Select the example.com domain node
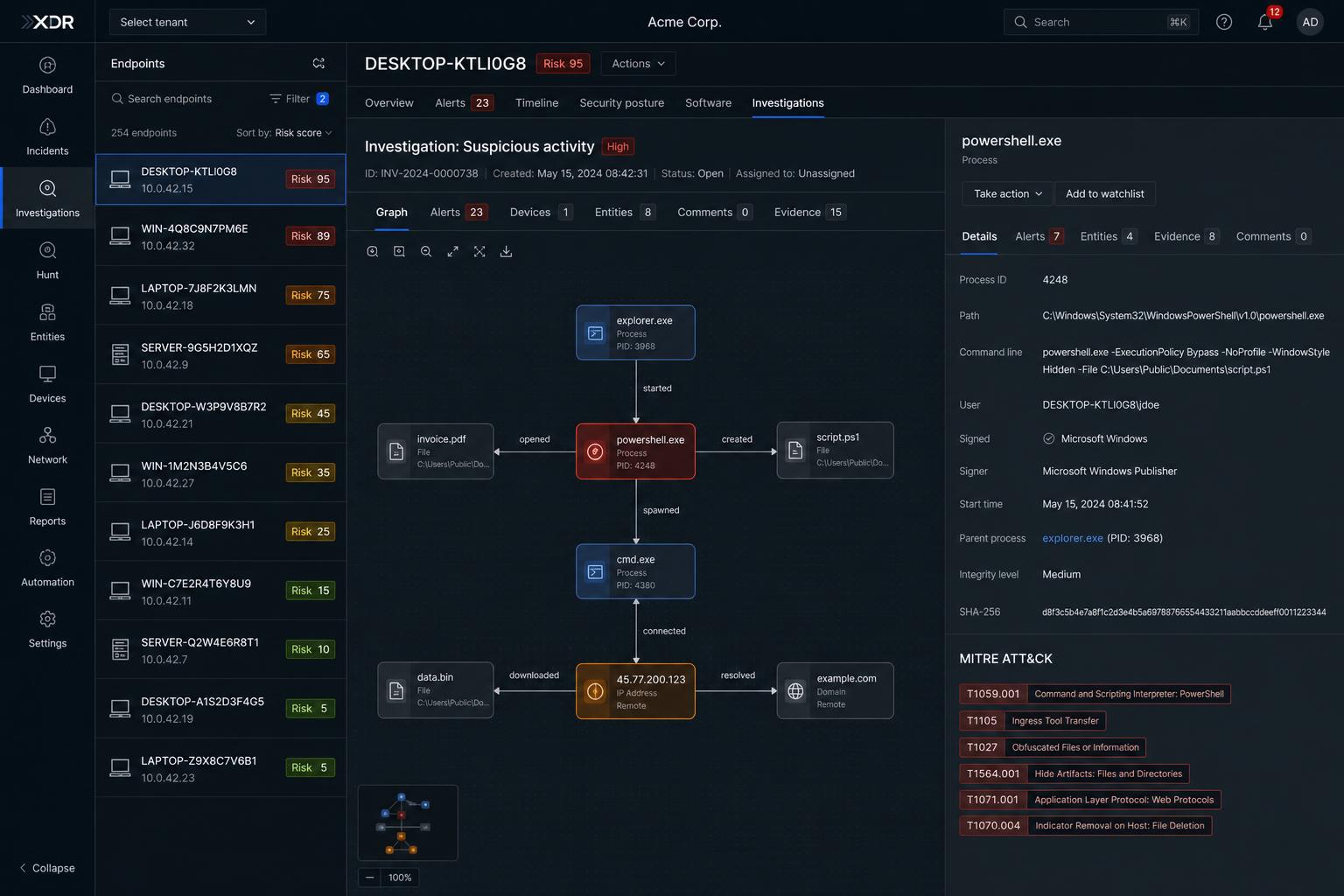The width and height of the screenshot is (1344, 896). 835,690
